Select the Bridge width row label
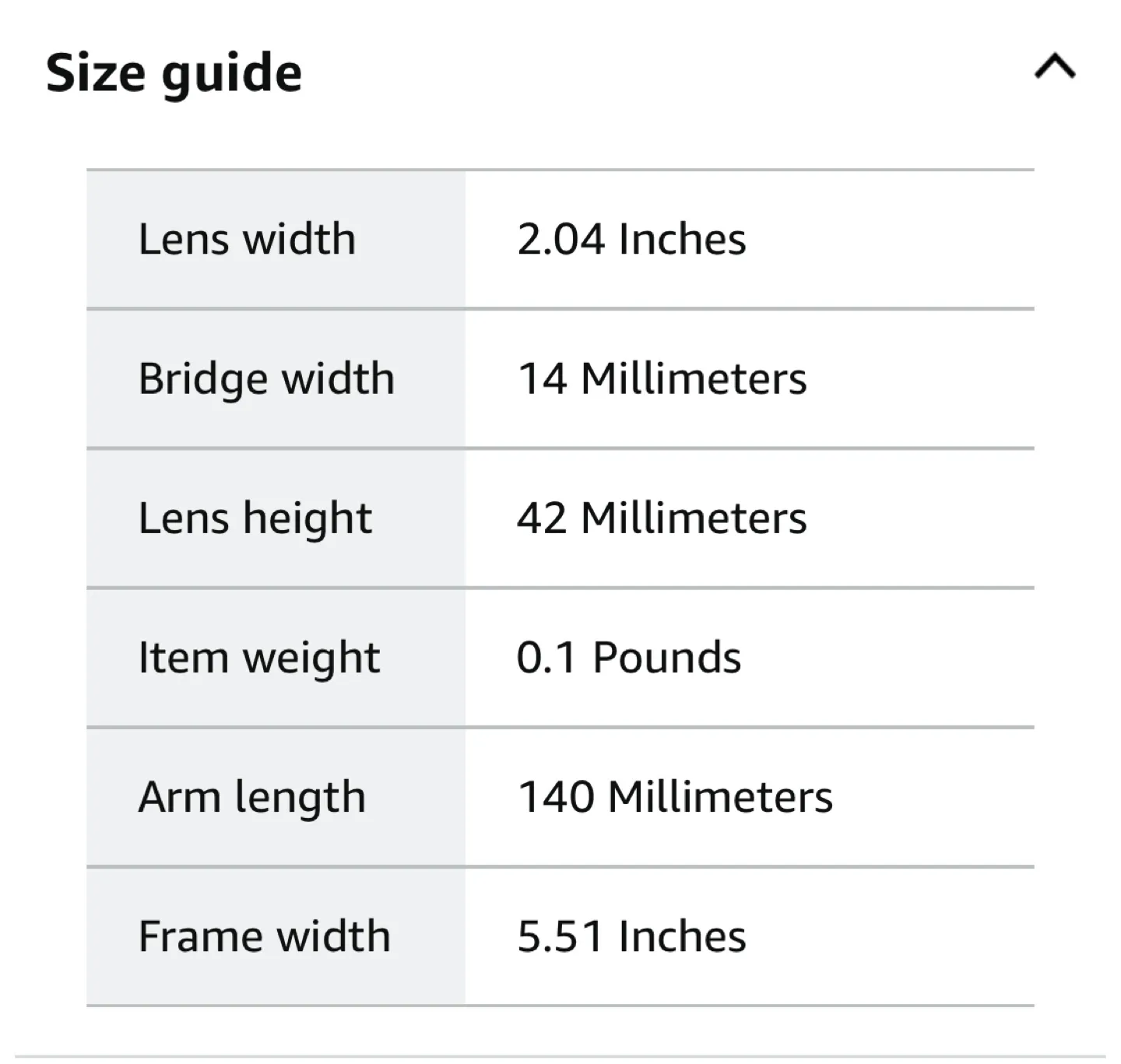This screenshot has width=1121, height=1064. 265,378
